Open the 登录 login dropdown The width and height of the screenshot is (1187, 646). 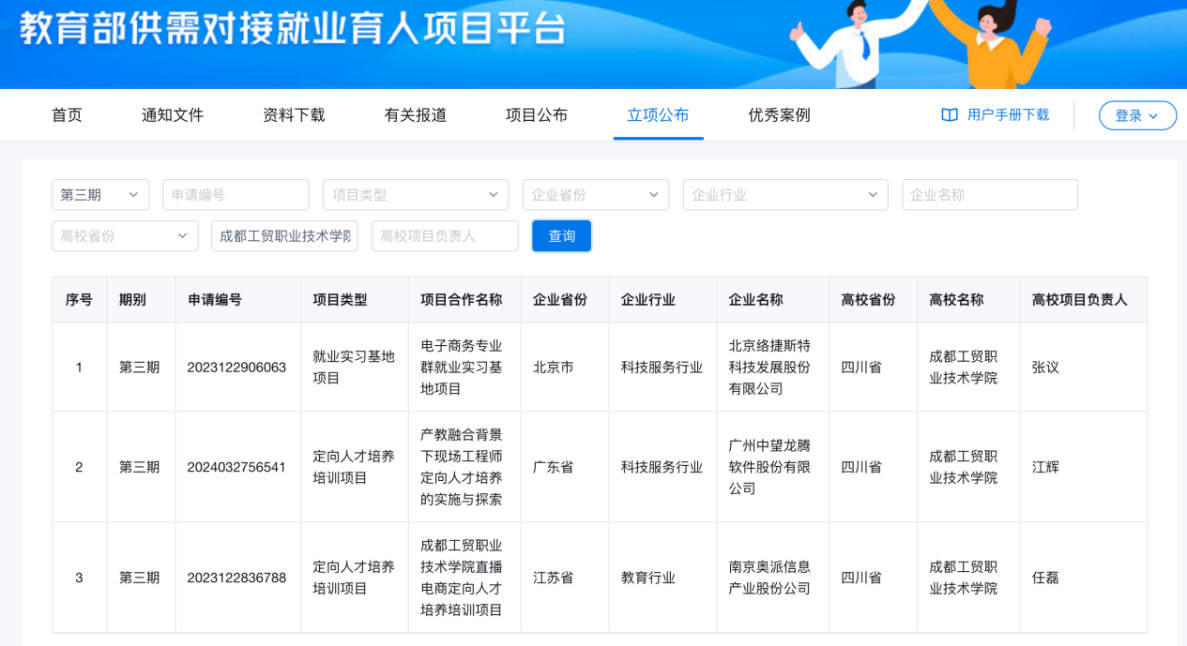pos(1137,115)
